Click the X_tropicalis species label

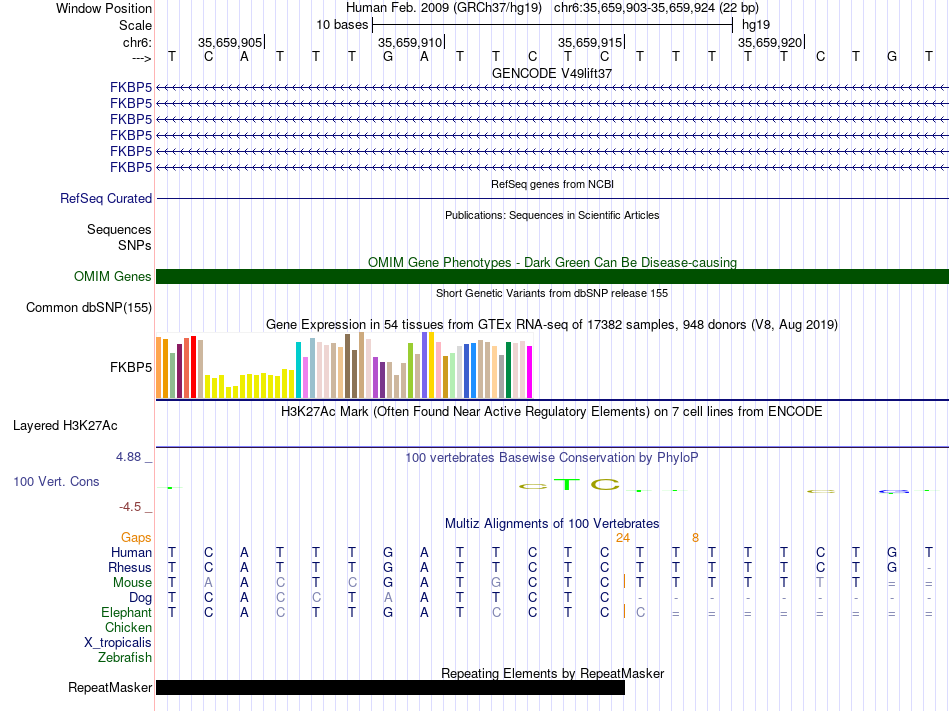pyautogui.click(x=118, y=643)
